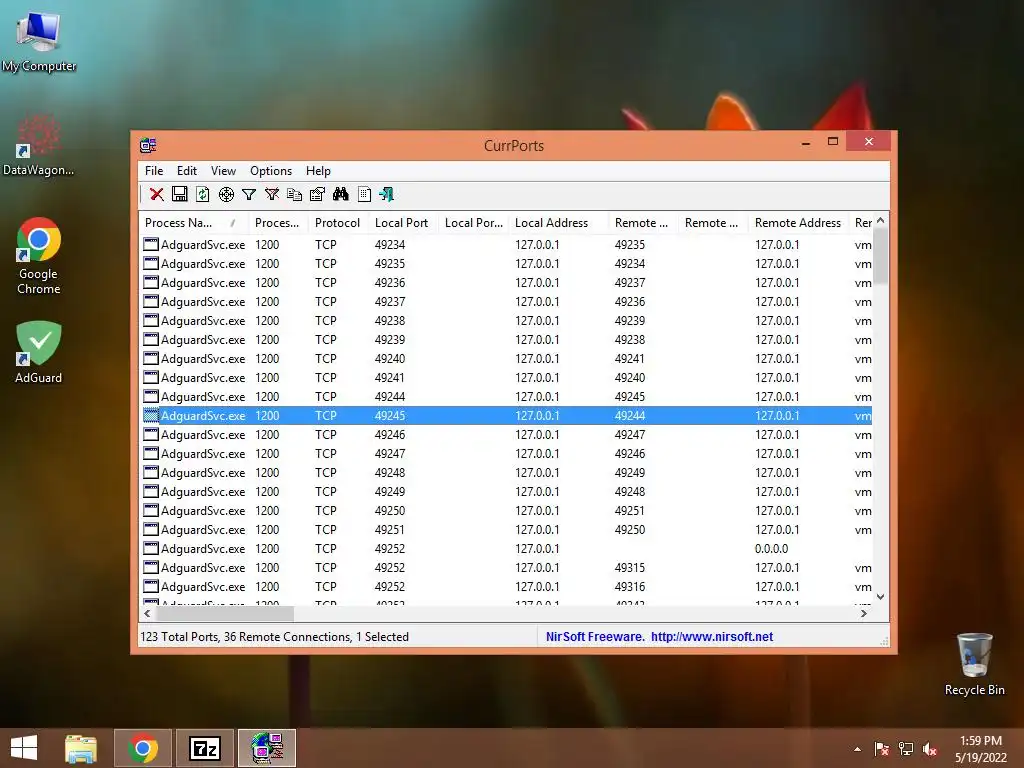Click horizontal scrollbar right arrow

[x=864, y=613]
